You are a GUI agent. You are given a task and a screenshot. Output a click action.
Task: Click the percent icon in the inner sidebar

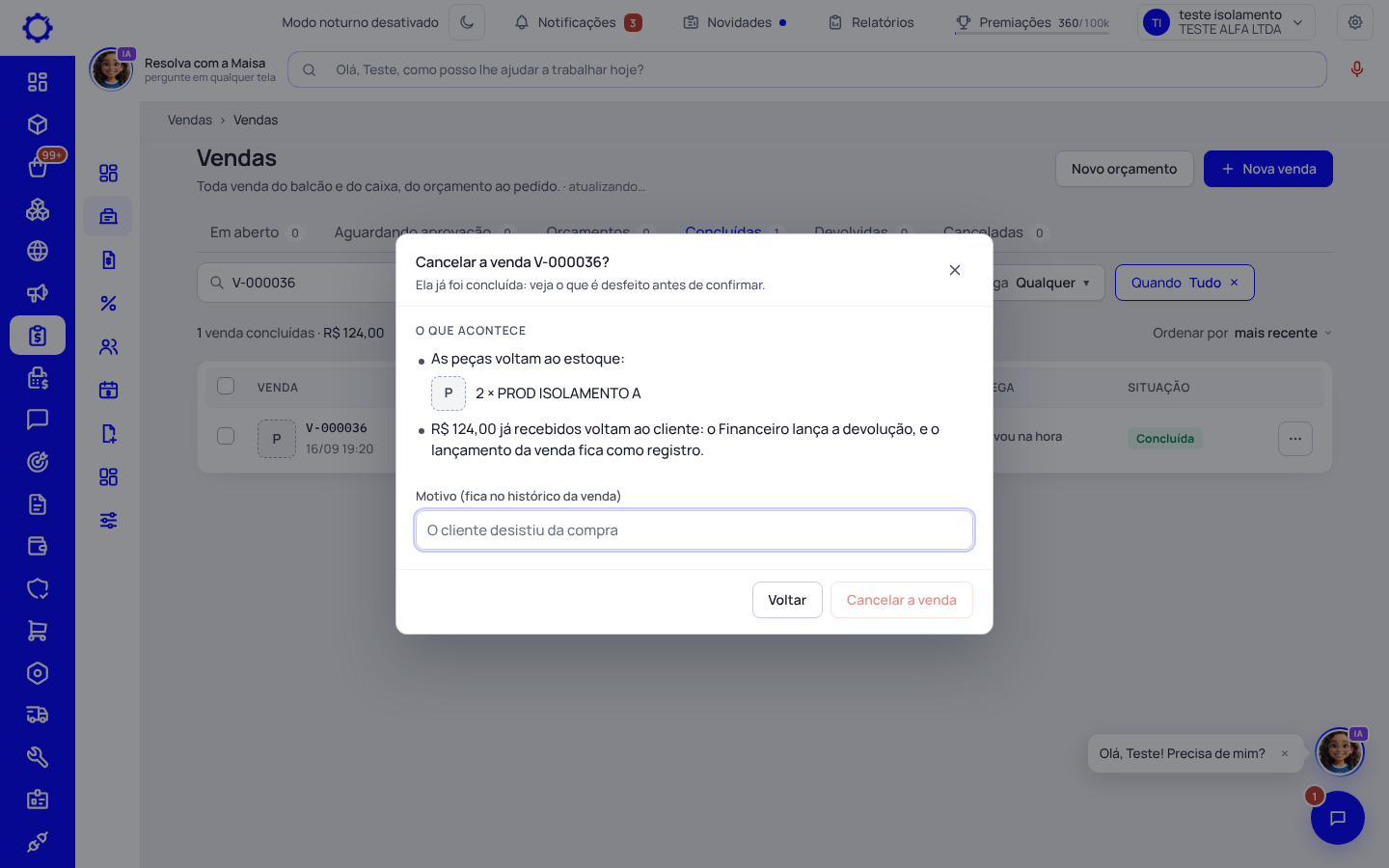coord(108,303)
